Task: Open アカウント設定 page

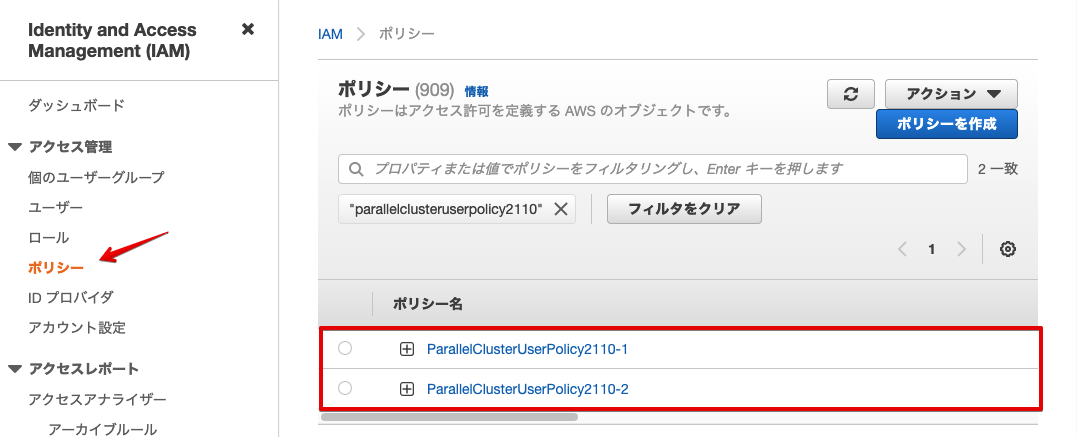Action: coord(77,328)
